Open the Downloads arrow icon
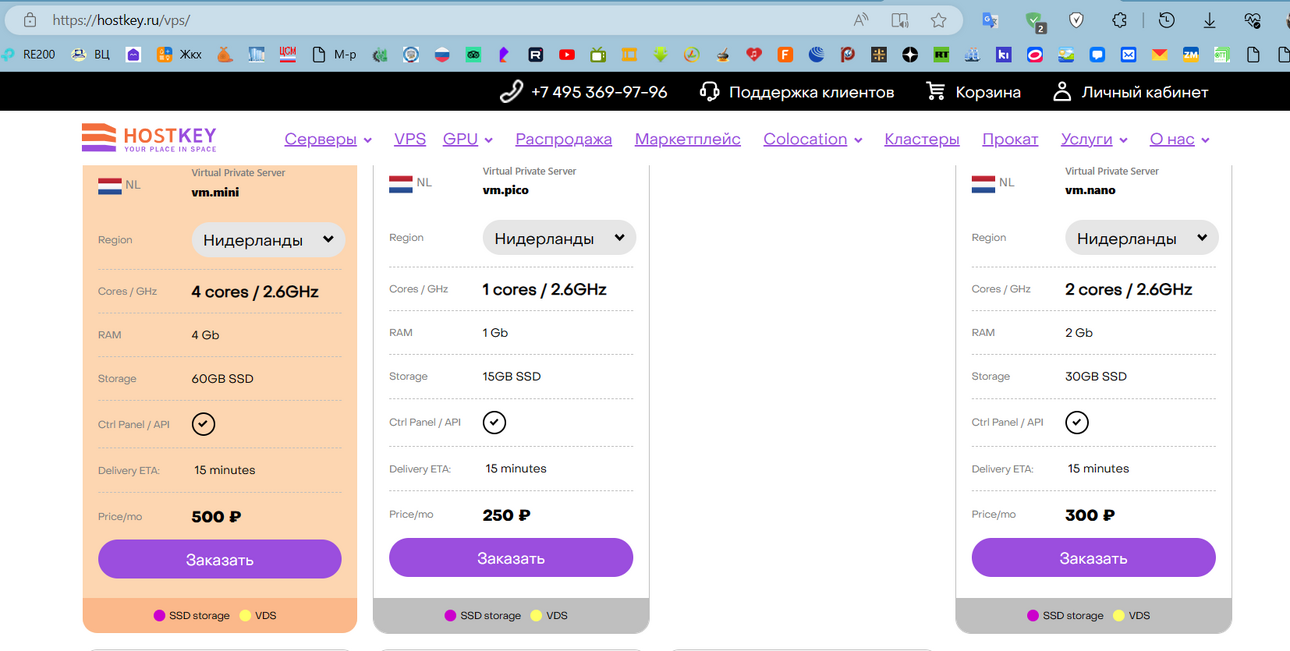This screenshot has width=1290, height=651. pos(1209,20)
